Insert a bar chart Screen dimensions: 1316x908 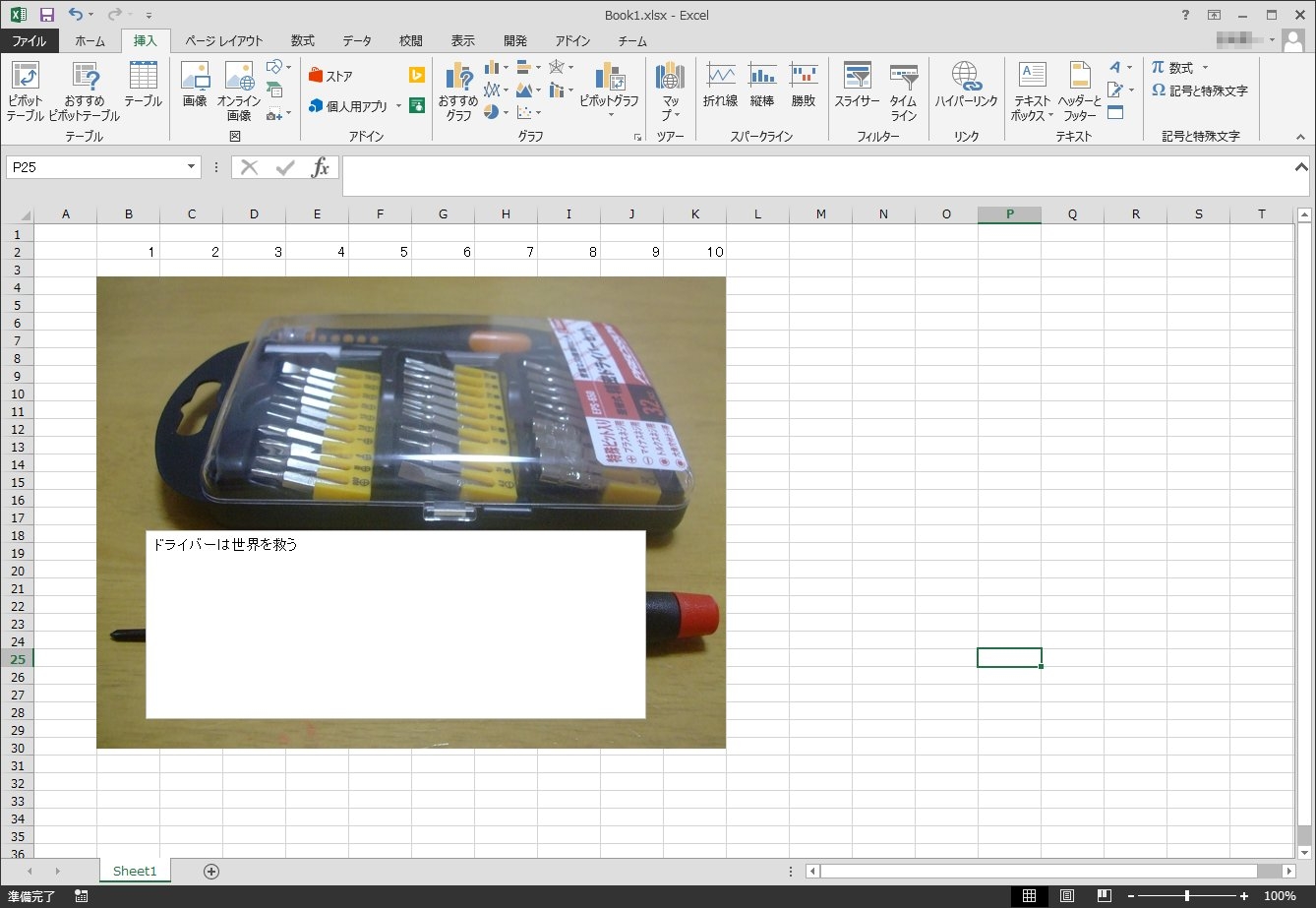pos(528,67)
